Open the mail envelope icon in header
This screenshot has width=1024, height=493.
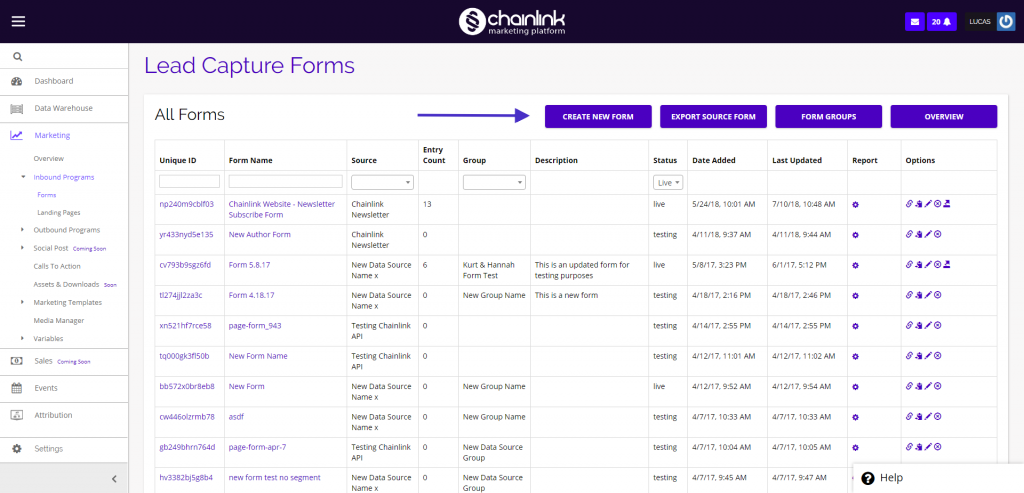(914, 22)
